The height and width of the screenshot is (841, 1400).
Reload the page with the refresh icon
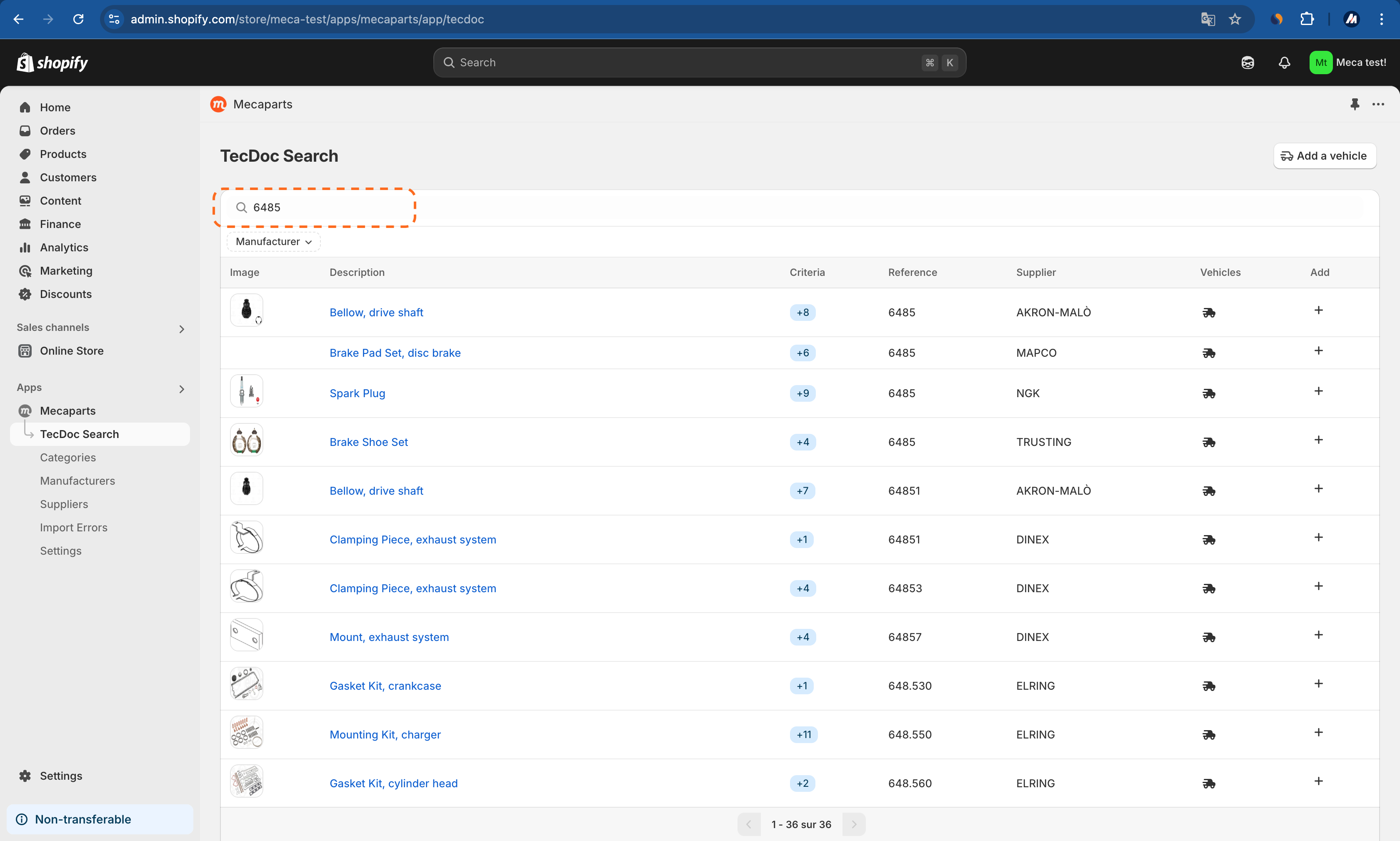[x=78, y=19]
